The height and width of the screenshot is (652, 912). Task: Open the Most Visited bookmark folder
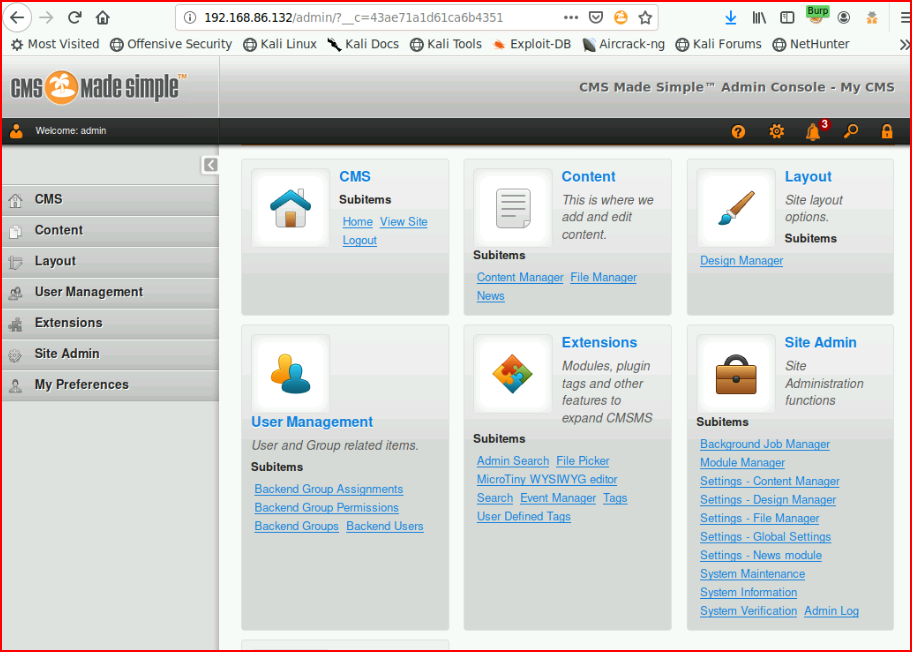pos(55,44)
